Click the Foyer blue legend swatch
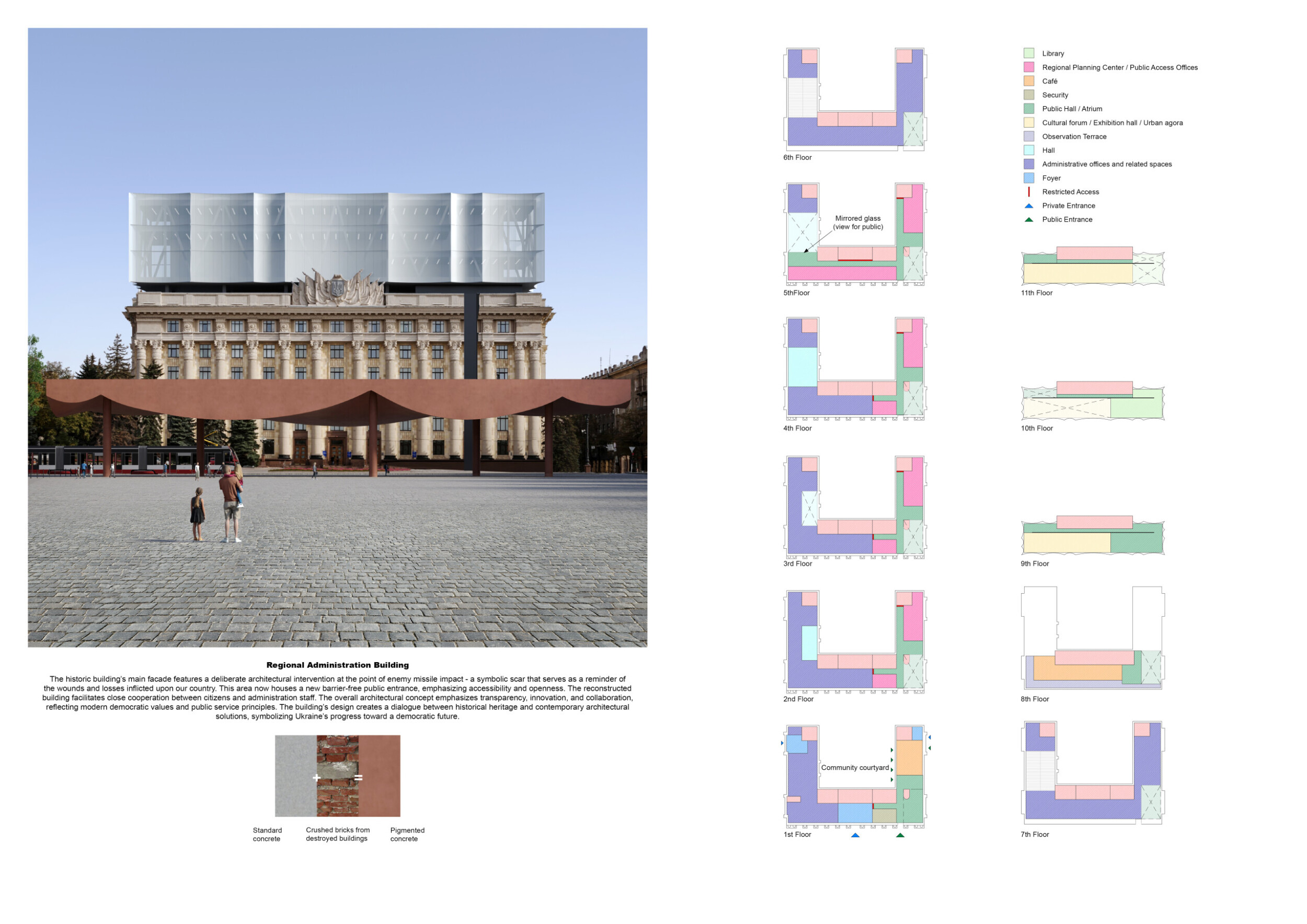The image size is (1307, 924). [x=1029, y=178]
